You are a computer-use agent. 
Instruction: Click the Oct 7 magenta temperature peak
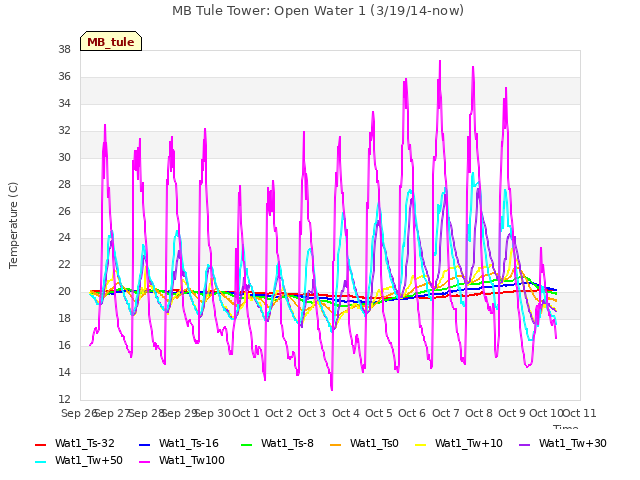tap(440, 61)
